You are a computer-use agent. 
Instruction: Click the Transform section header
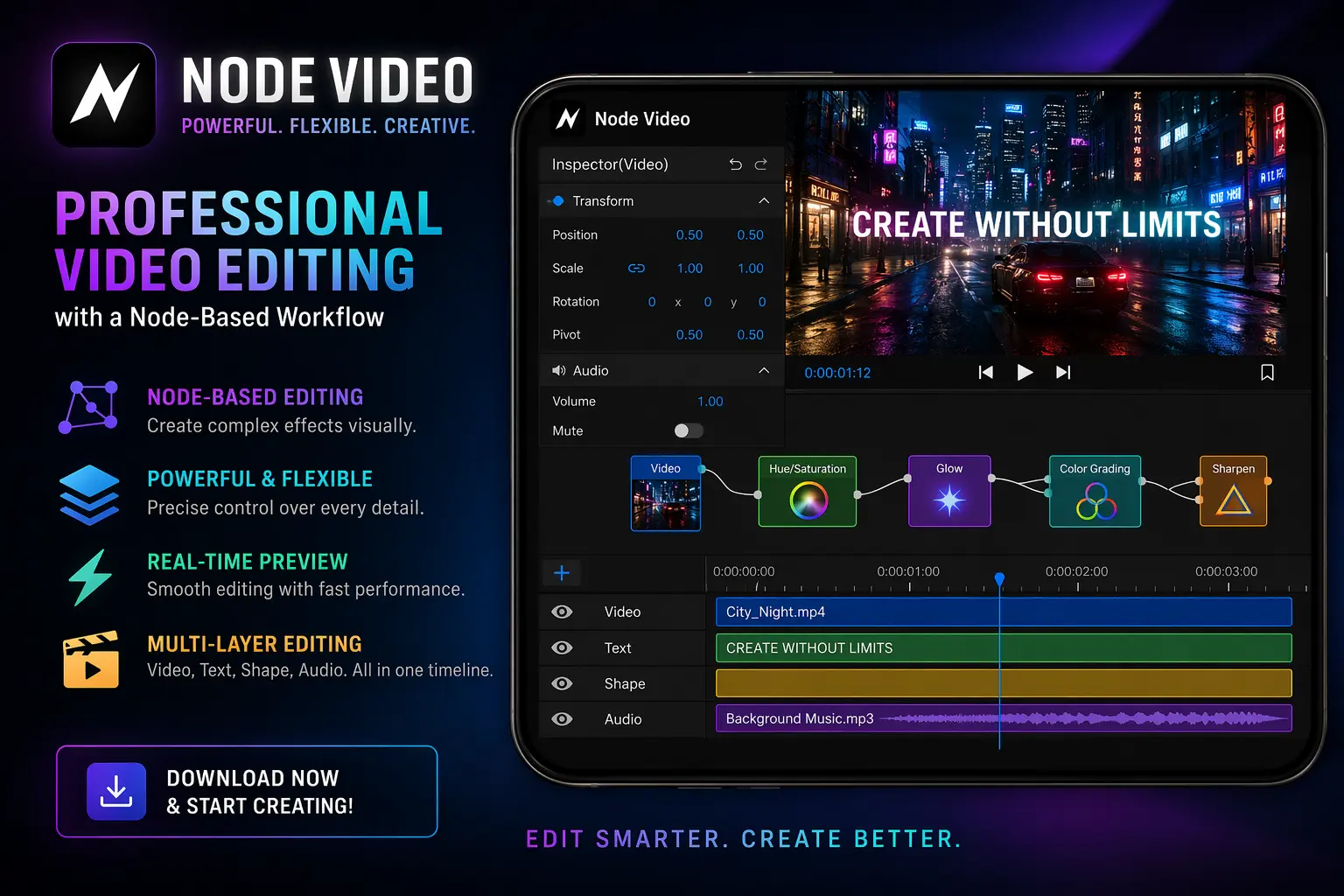click(x=661, y=201)
